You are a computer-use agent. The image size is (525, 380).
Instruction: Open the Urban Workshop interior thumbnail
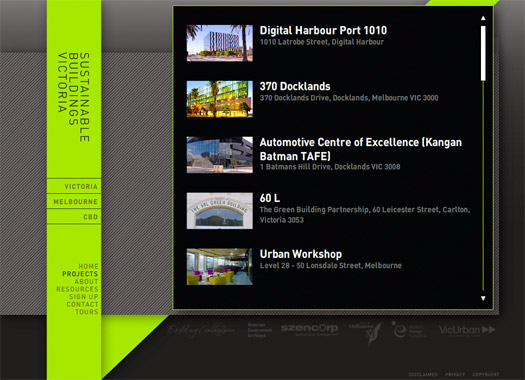pos(220,267)
